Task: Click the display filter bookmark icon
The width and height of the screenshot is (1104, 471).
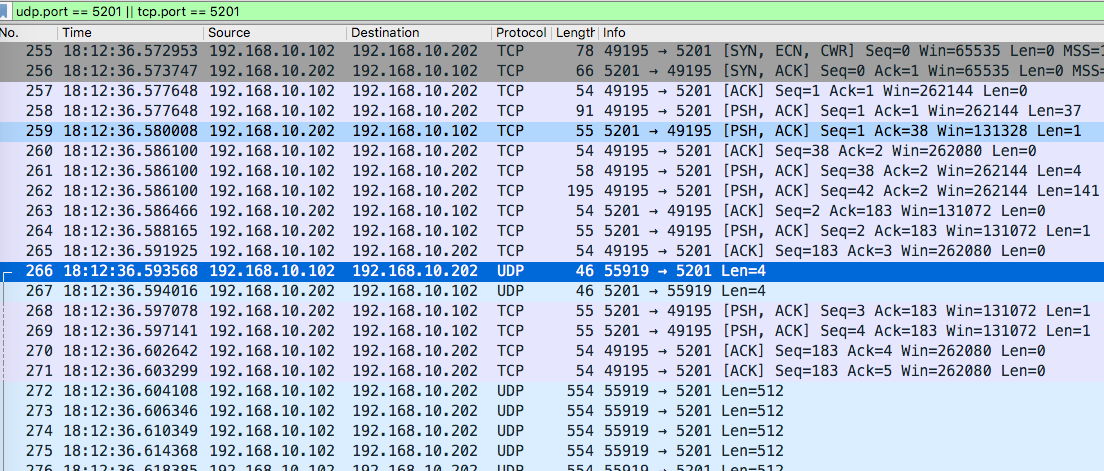Action: (4, 11)
